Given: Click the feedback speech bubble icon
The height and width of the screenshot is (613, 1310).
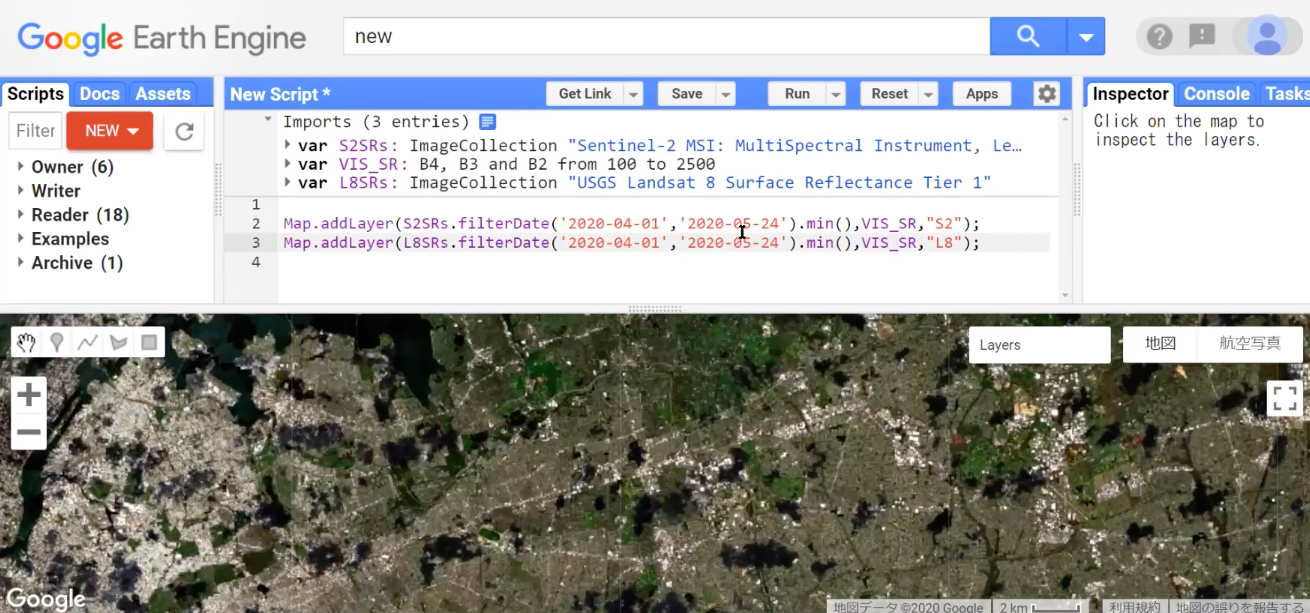Looking at the screenshot, I should pos(1202,37).
